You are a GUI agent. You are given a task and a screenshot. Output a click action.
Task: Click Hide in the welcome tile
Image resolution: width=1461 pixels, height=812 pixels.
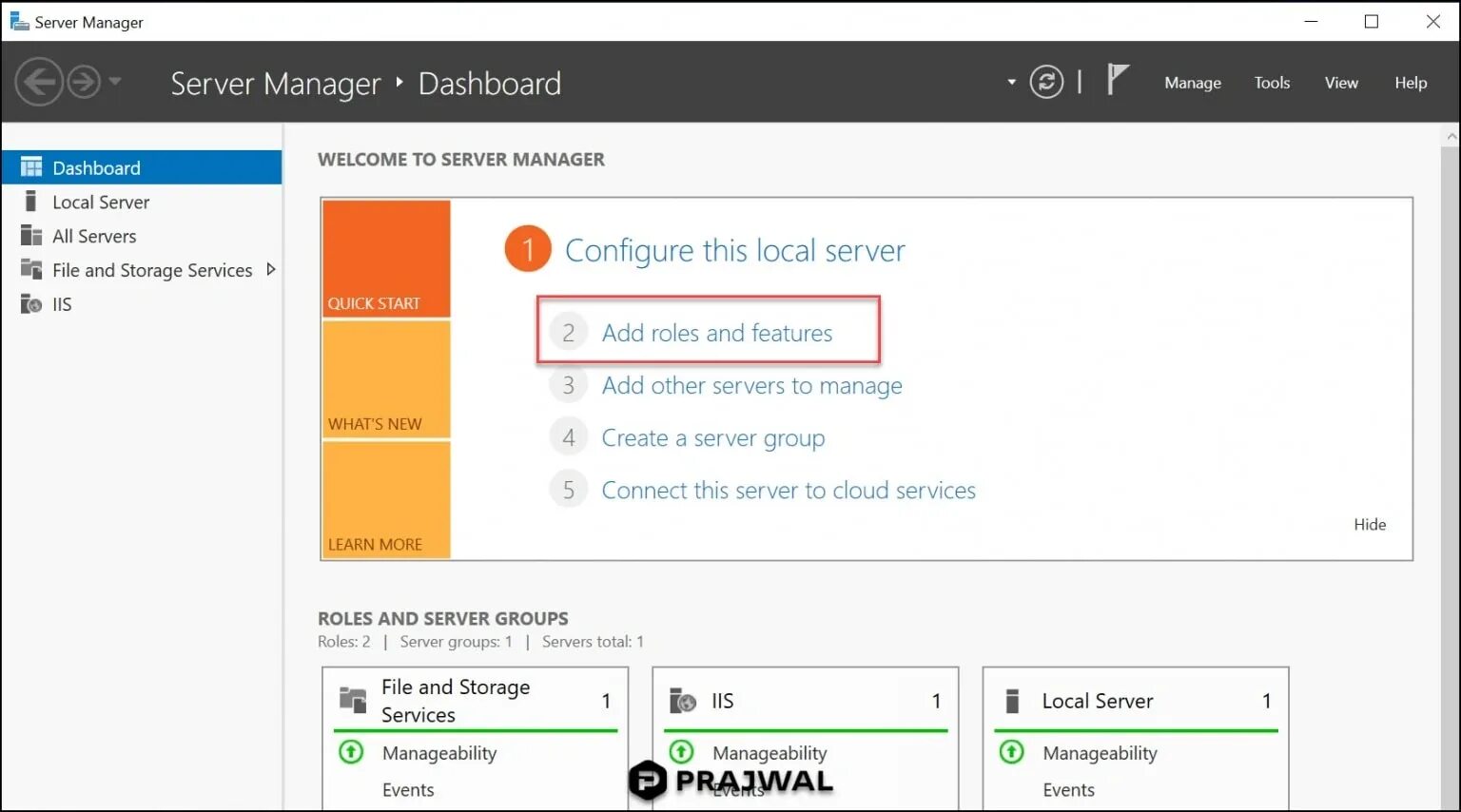1370,524
